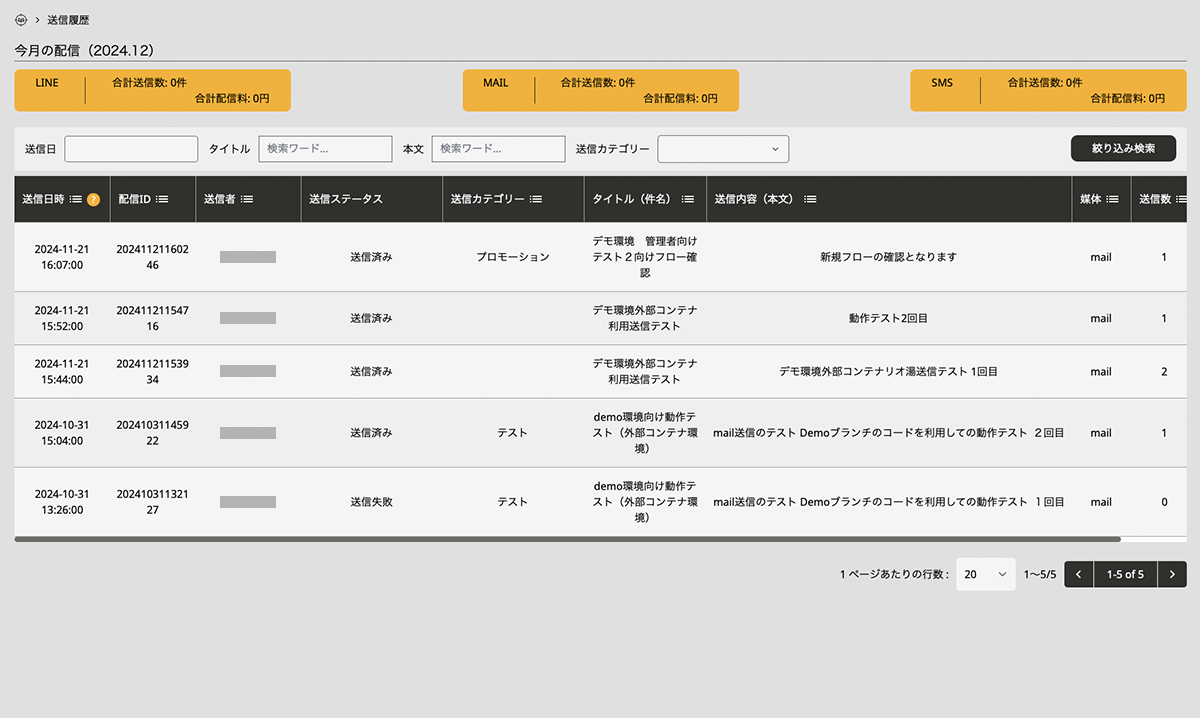Open the rows per page dropdown
Image resolution: width=1200 pixels, height=718 pixels.
tap(985, 575)
